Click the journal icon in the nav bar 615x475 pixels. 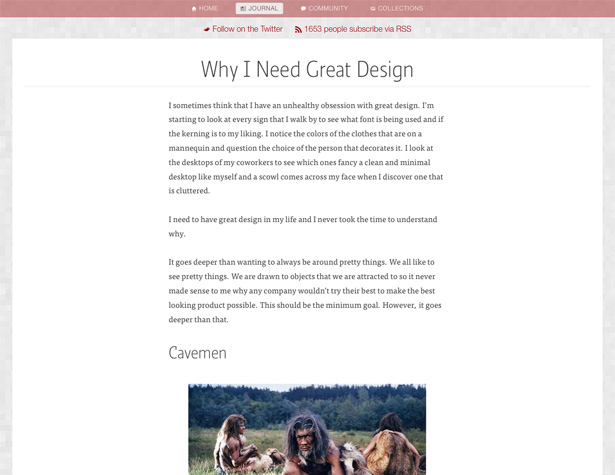tap(243, 9)
